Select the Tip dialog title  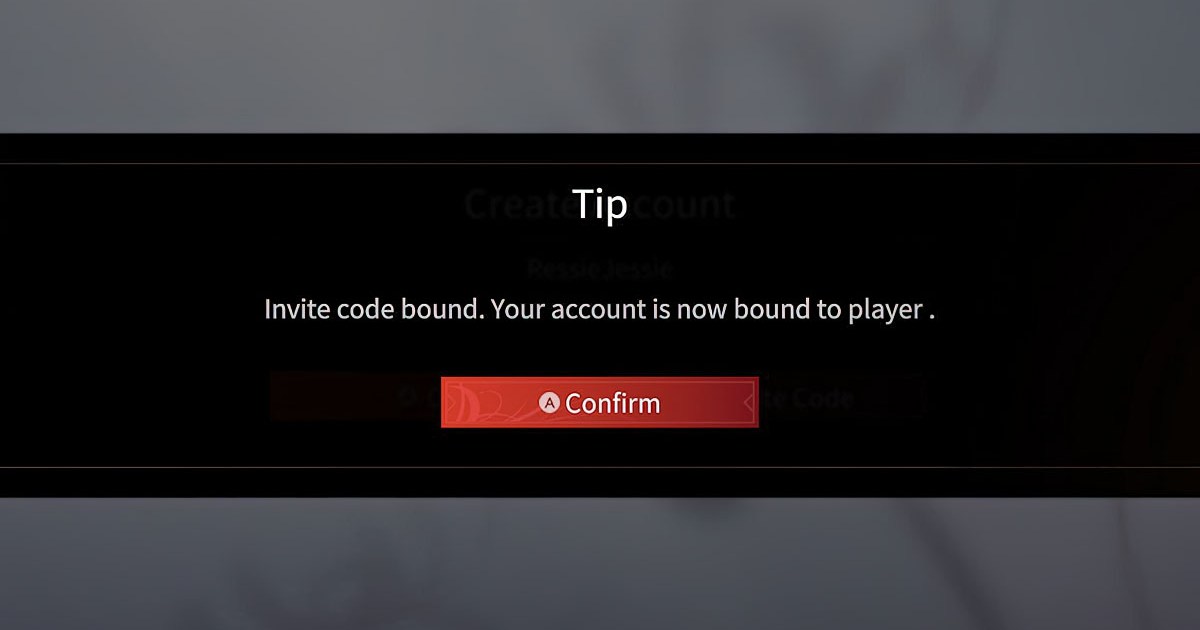click(x=600, y=203)
